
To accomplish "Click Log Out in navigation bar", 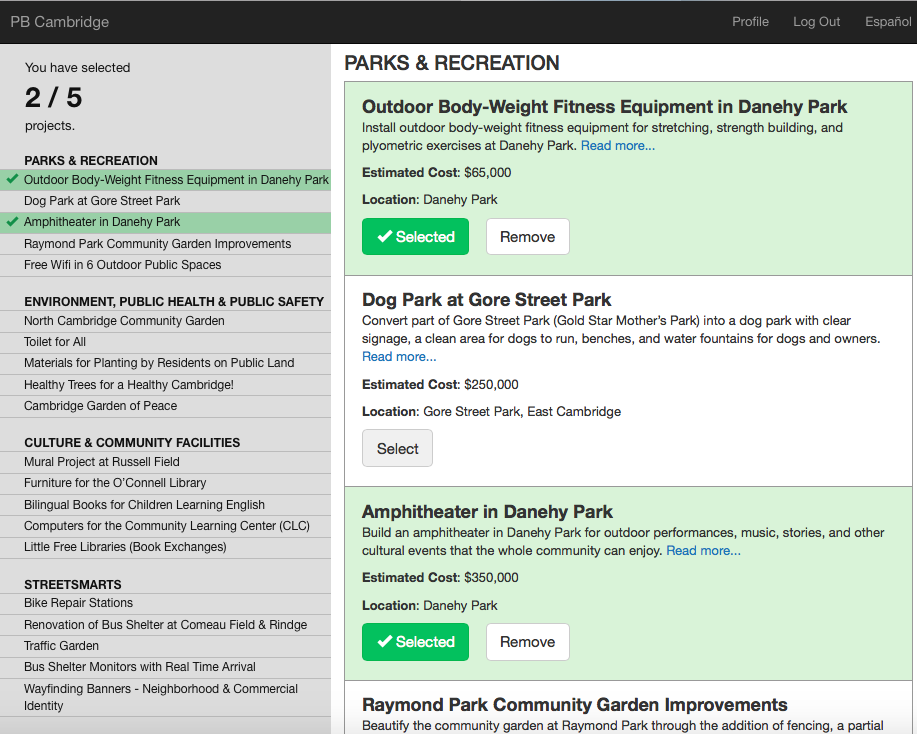I will pyautogui.click(x=816, y=22).
